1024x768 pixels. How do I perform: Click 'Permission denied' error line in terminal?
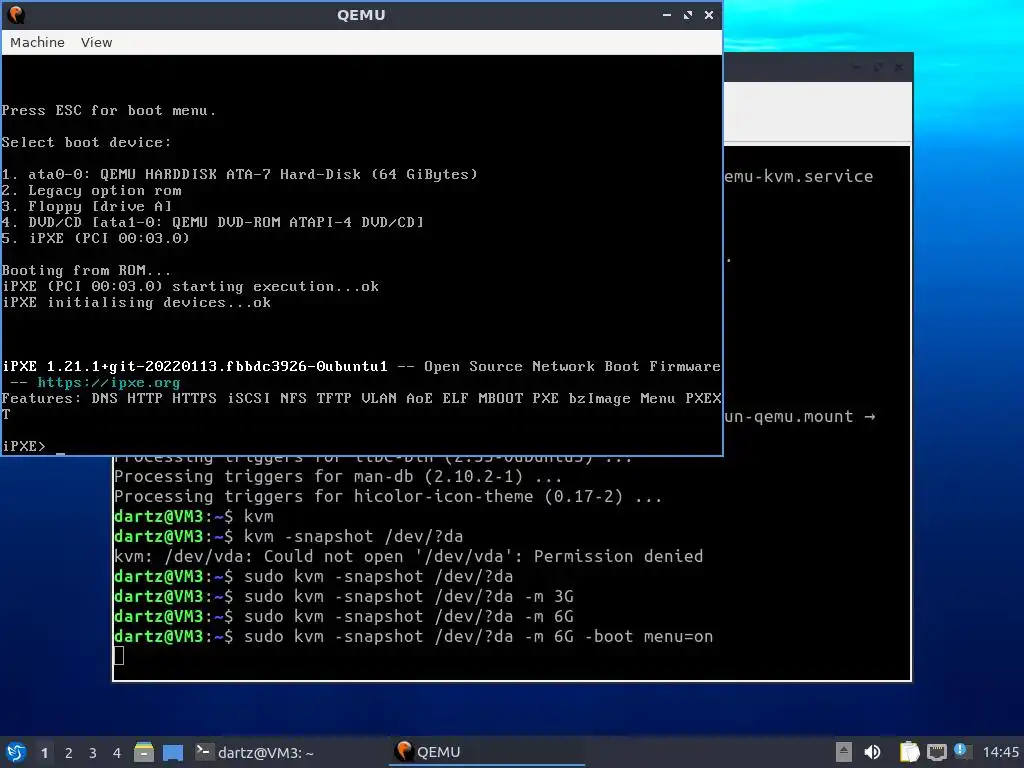coord(408,556)
